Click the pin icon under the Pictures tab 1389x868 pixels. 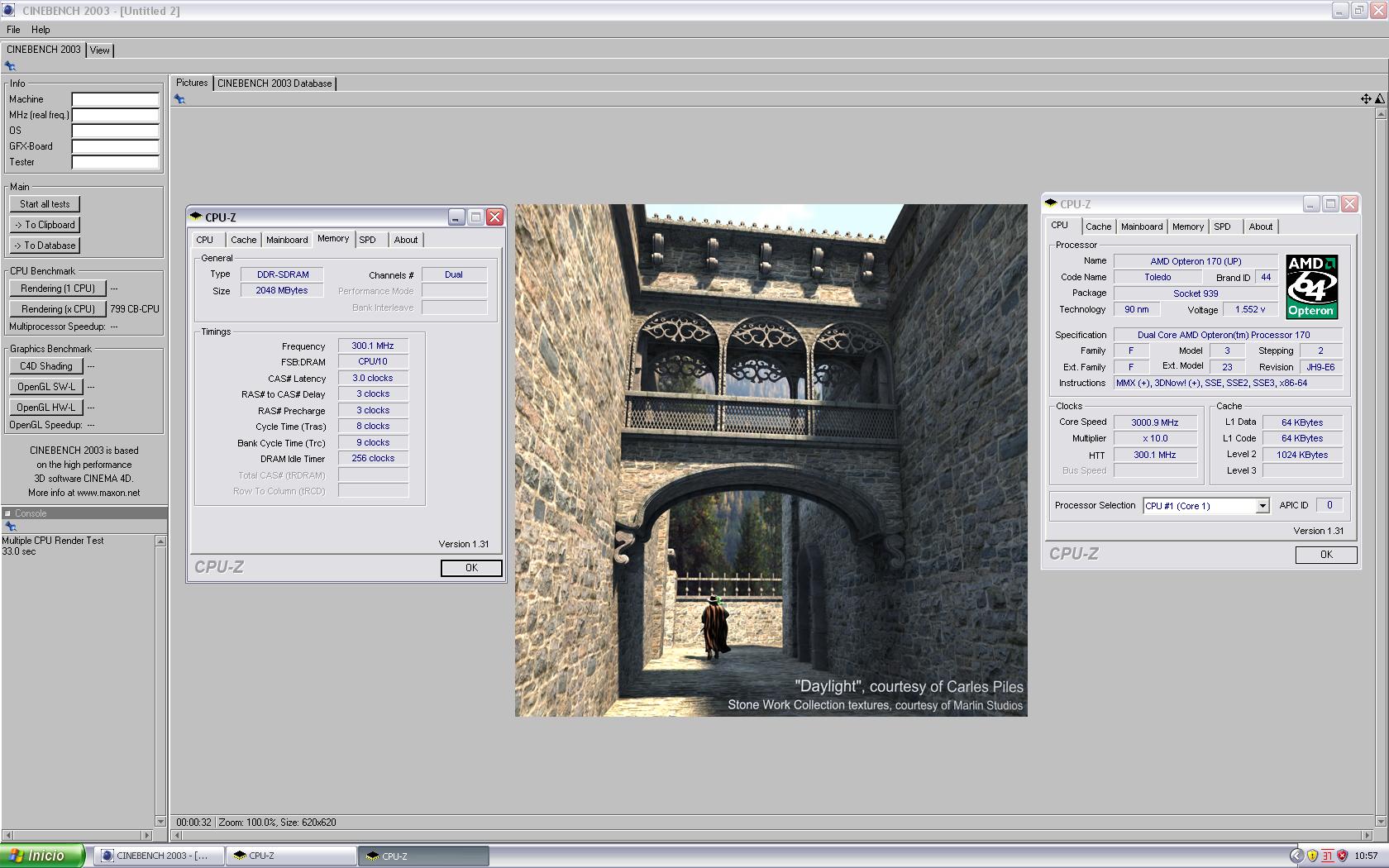179,99
